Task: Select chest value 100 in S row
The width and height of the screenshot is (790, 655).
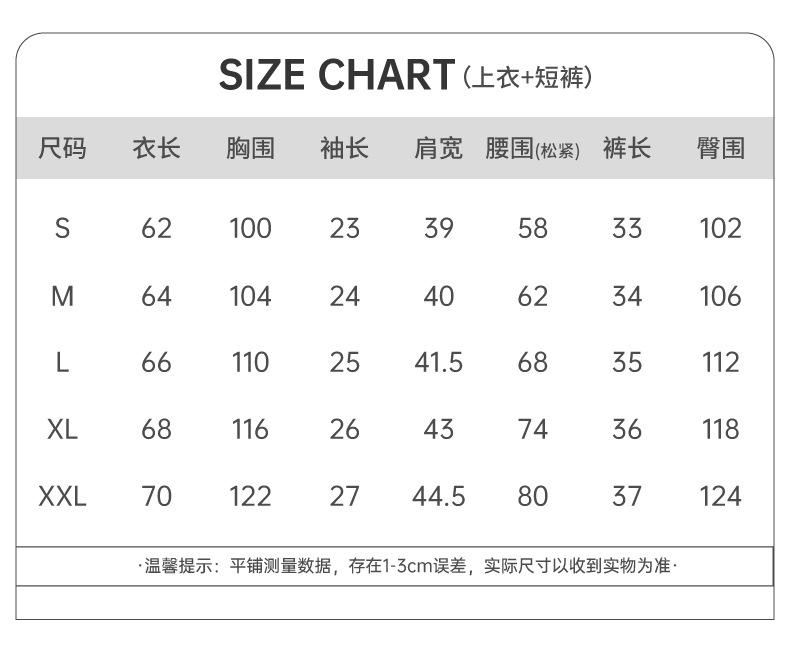Action: [250, 229]
